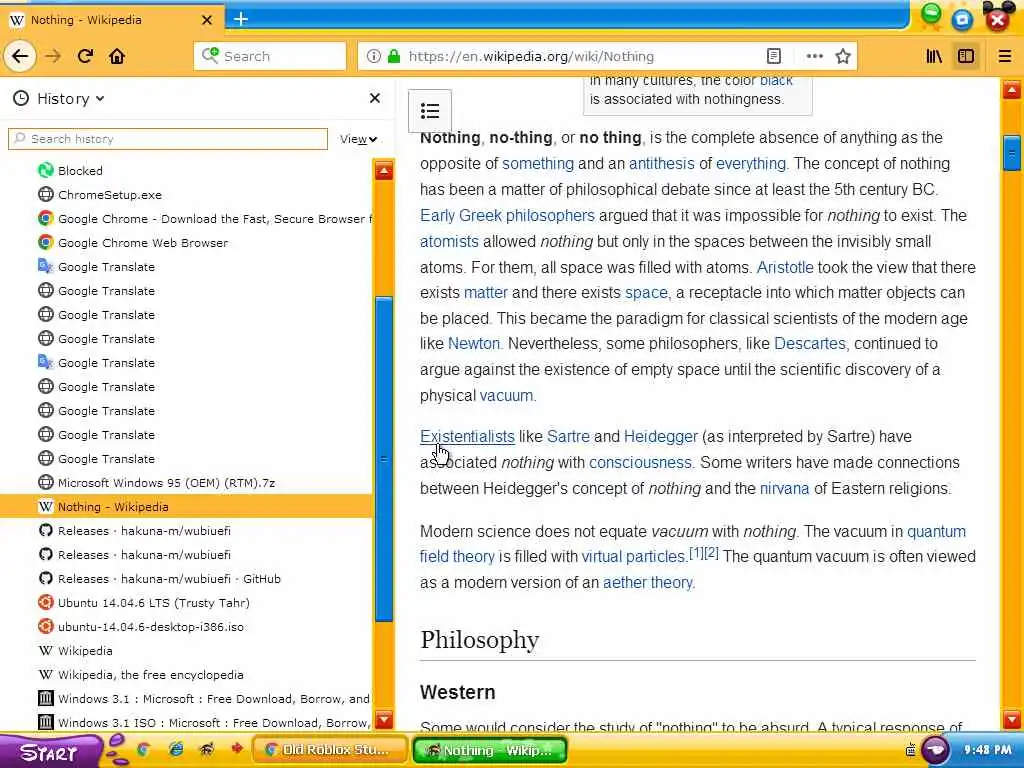Open the Blocked history entry
Screen dimensions: 1024x768
coord(186,170)
